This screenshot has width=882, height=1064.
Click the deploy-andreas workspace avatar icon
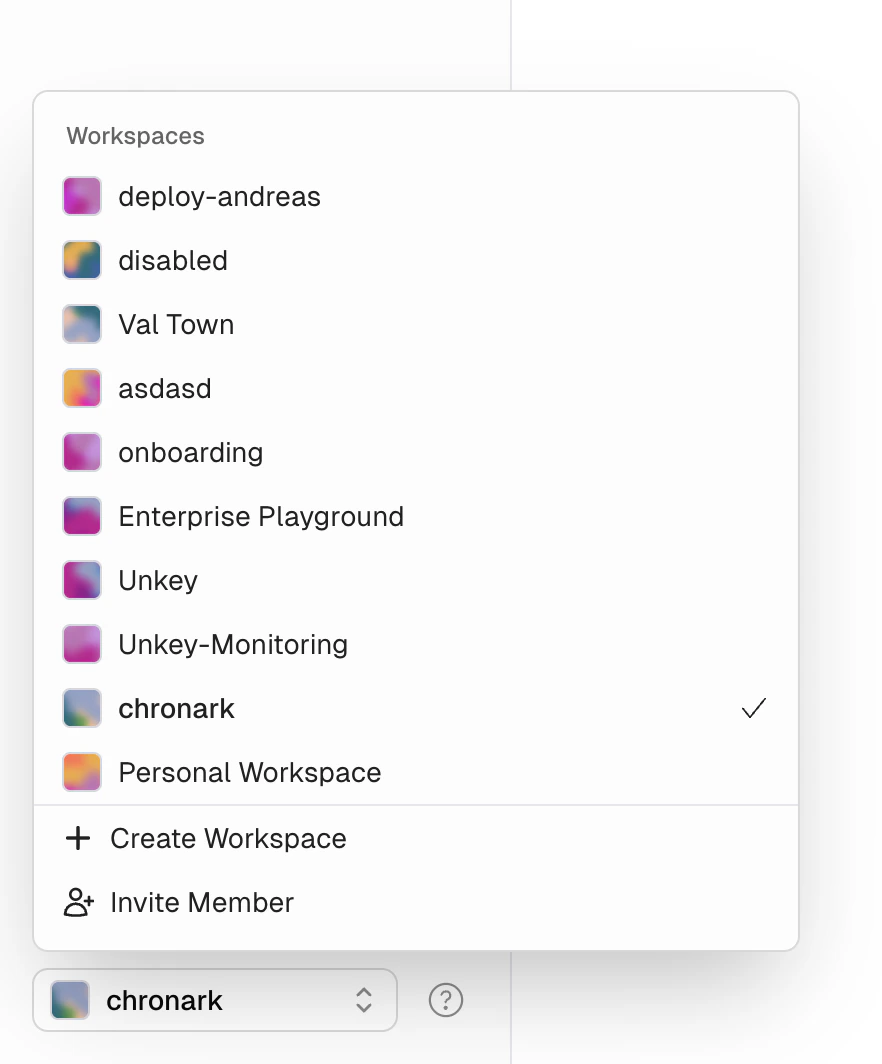pos(81,196)
